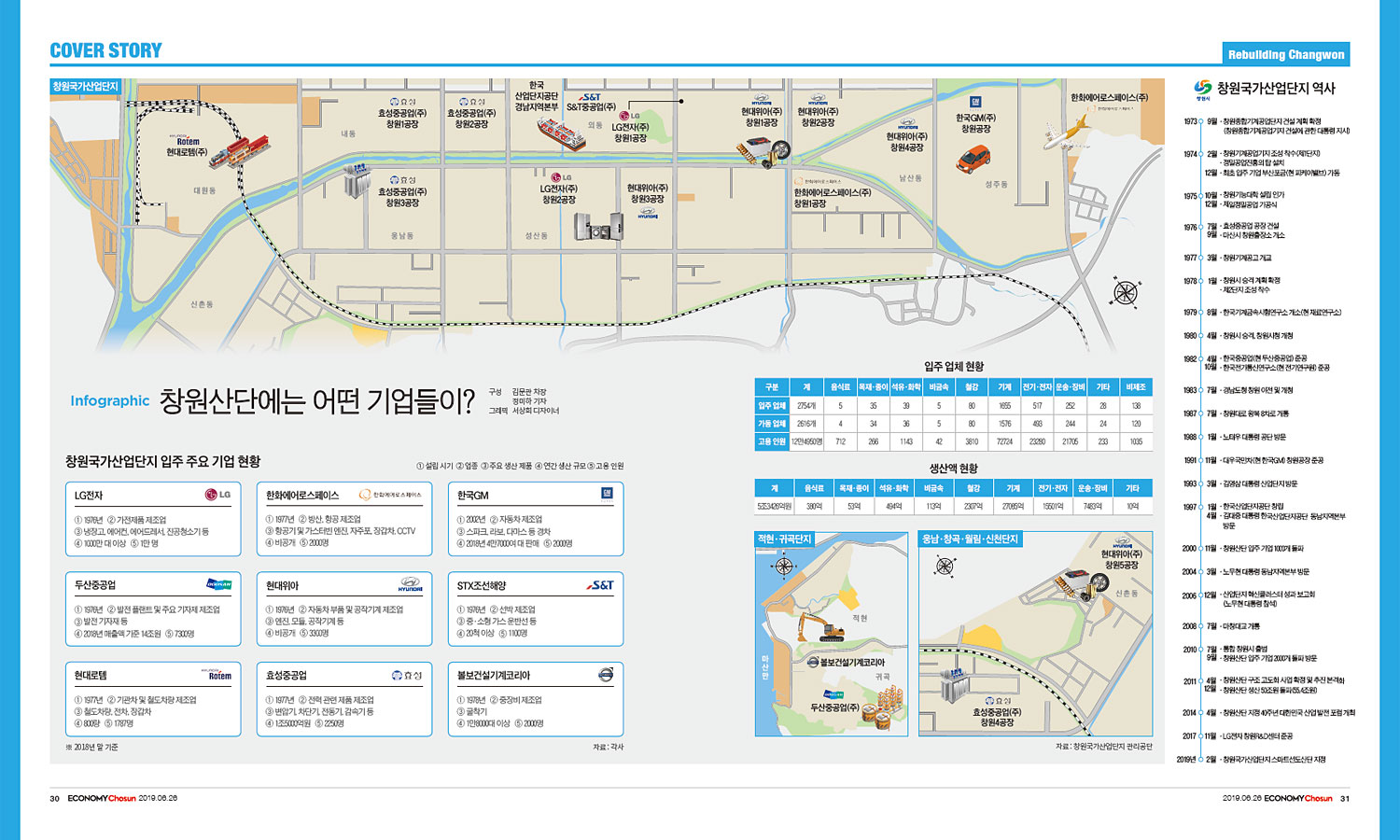Viewport: 1400px width, 840px height.
Task: Click the 한국산업단지공단 경남지역본부 map label
Action: coord(536,96)
